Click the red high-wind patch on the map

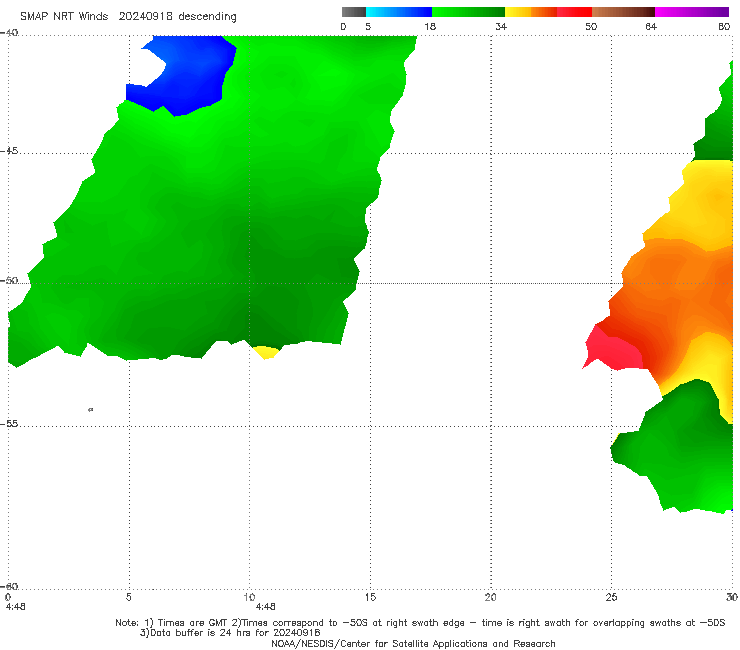(x=614, y=350)
